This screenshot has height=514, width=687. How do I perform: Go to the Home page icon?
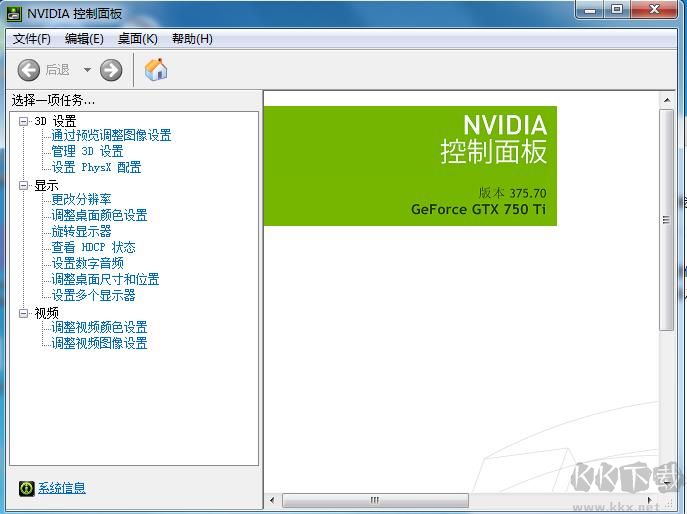[156, 69]
